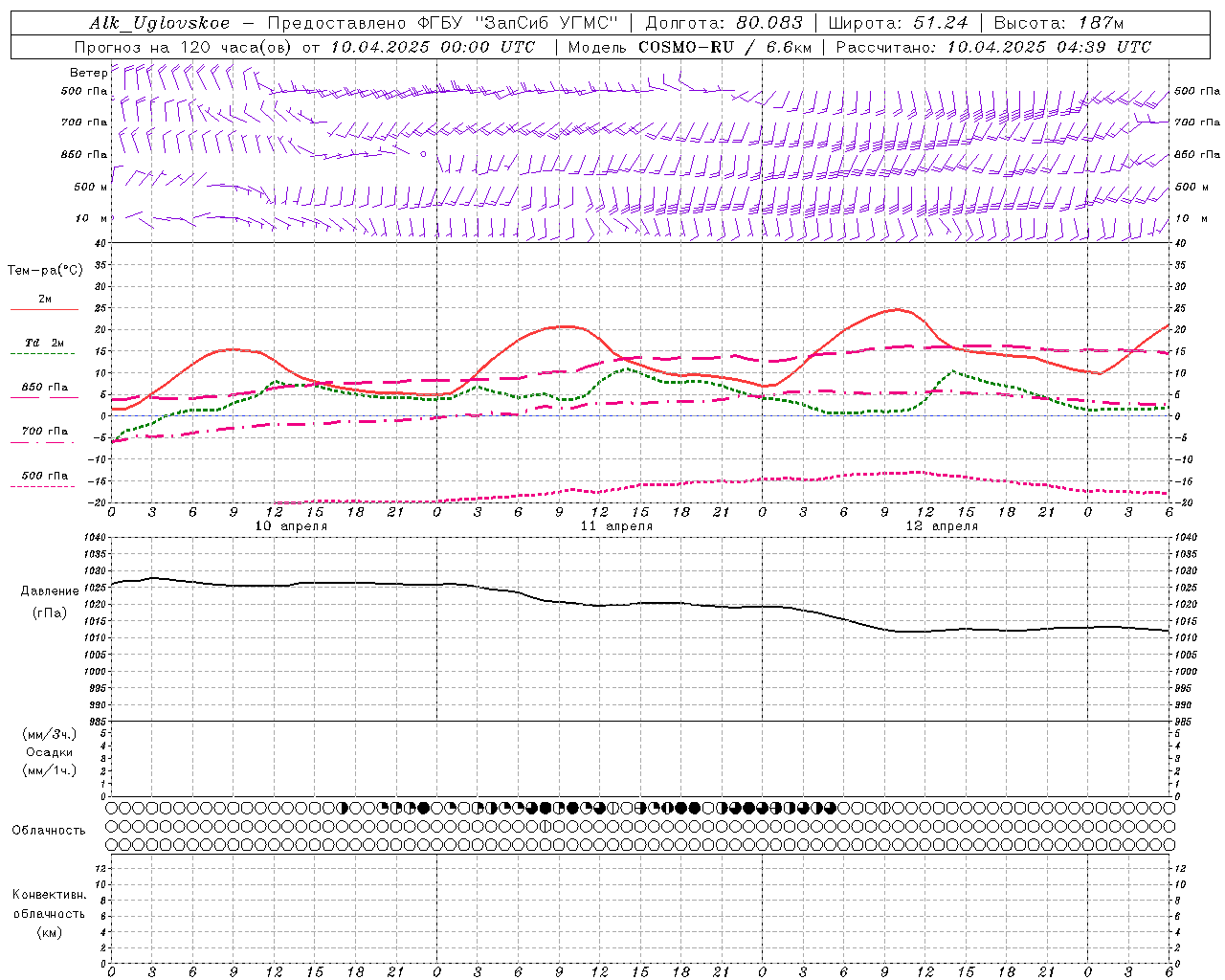Image resolution: width=1225 pixels, height=980 pixels.
Task: Click the Прогноз на 120 часа(ов) text
Action: [x=185, y=47]
